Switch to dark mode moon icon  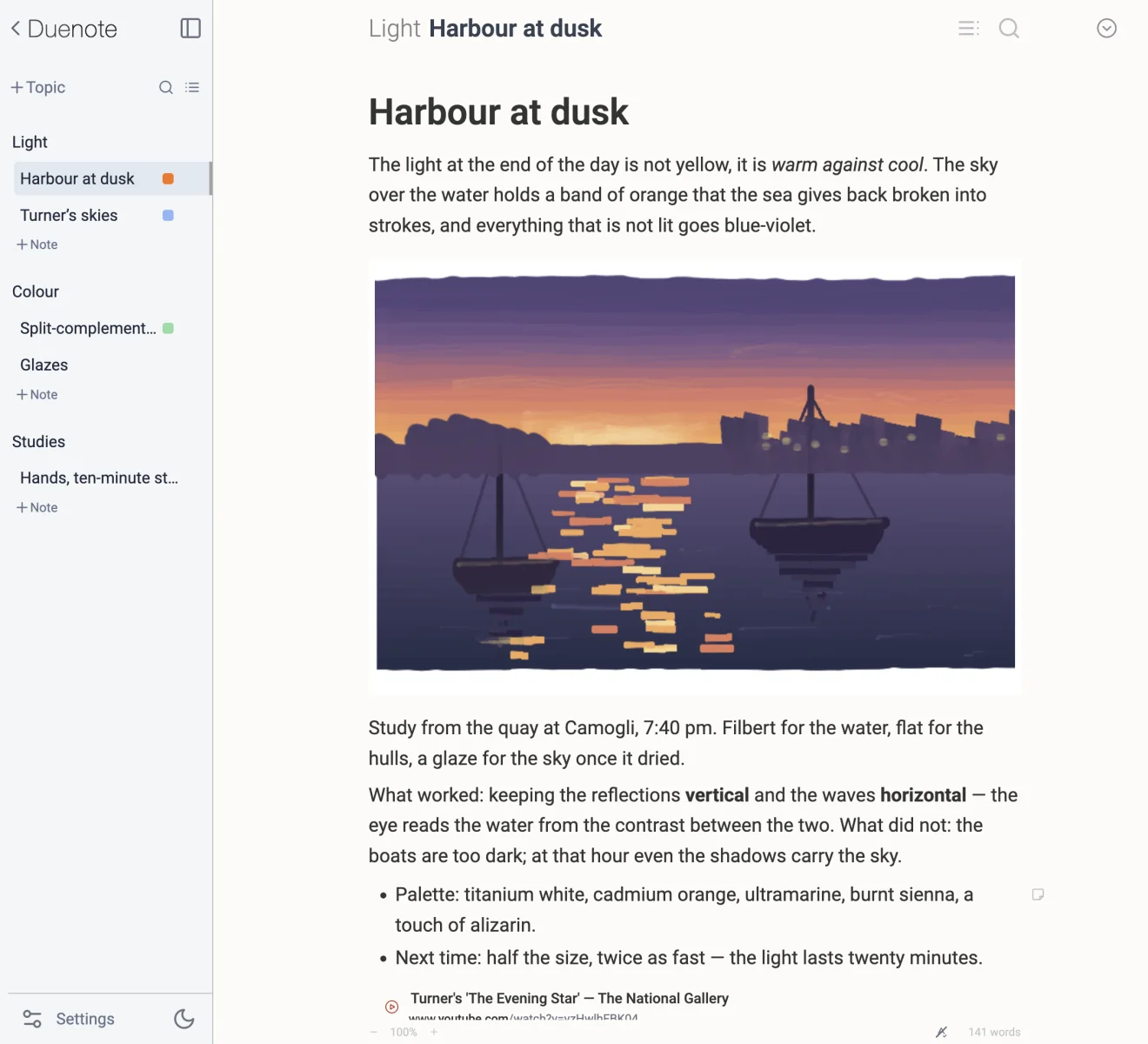tap(184, 1019)
